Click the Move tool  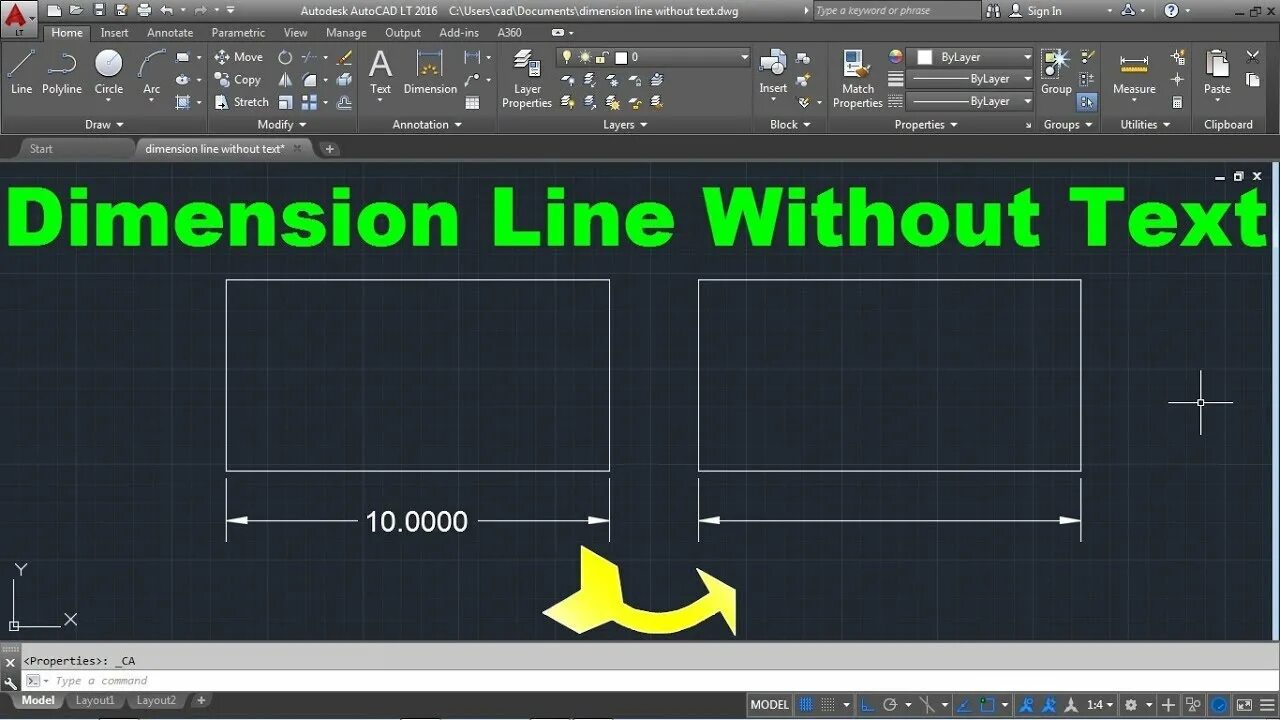coord(239,57)
